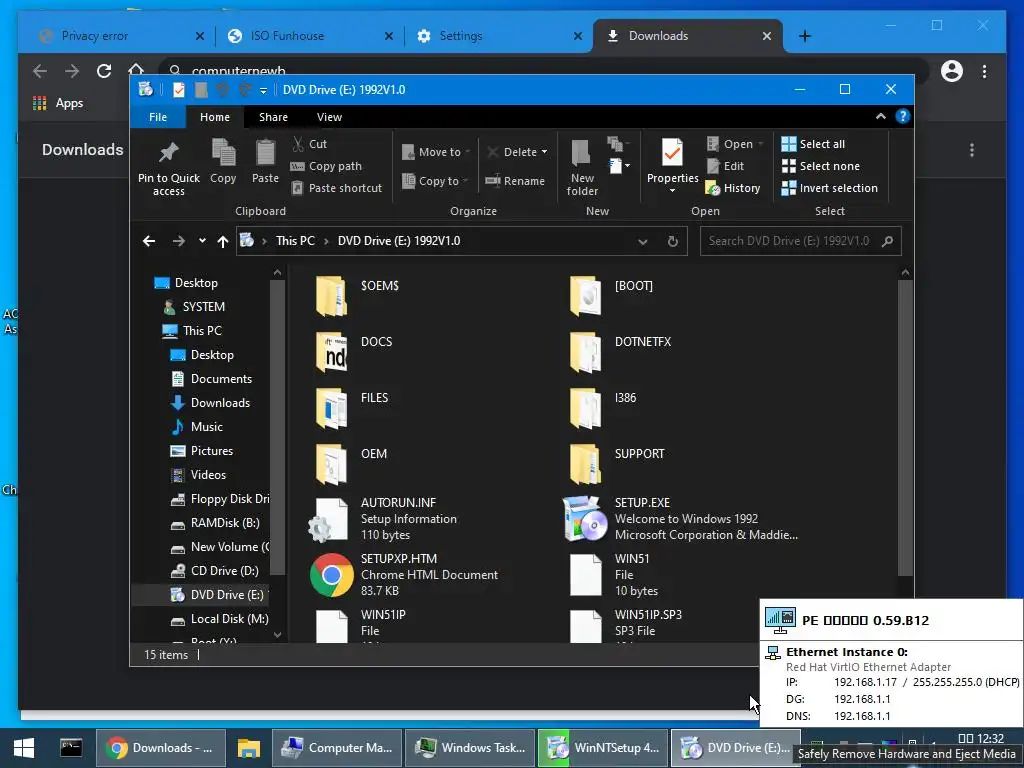
Task: Switch to Settings Chrome tab
Action: point(496,36)
